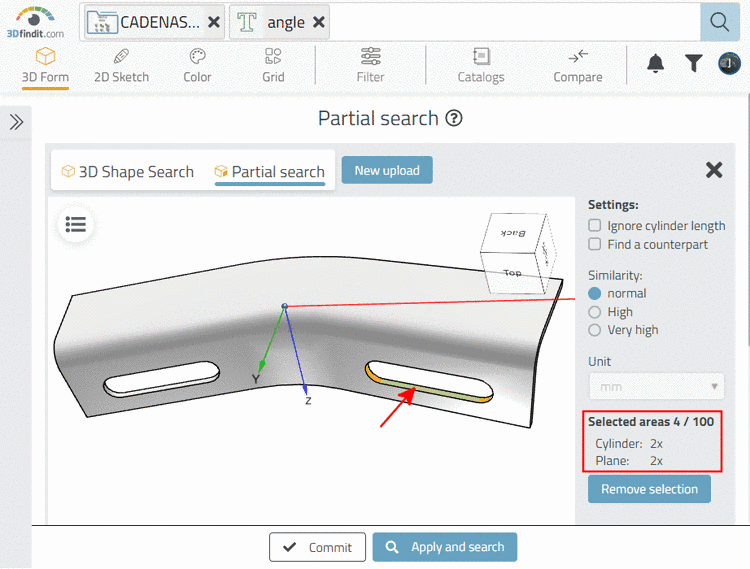Image resolution: width=750 pixels, height=569 pixels.
Task: Click the Back face of the view cube
Action: click(513, 232)
